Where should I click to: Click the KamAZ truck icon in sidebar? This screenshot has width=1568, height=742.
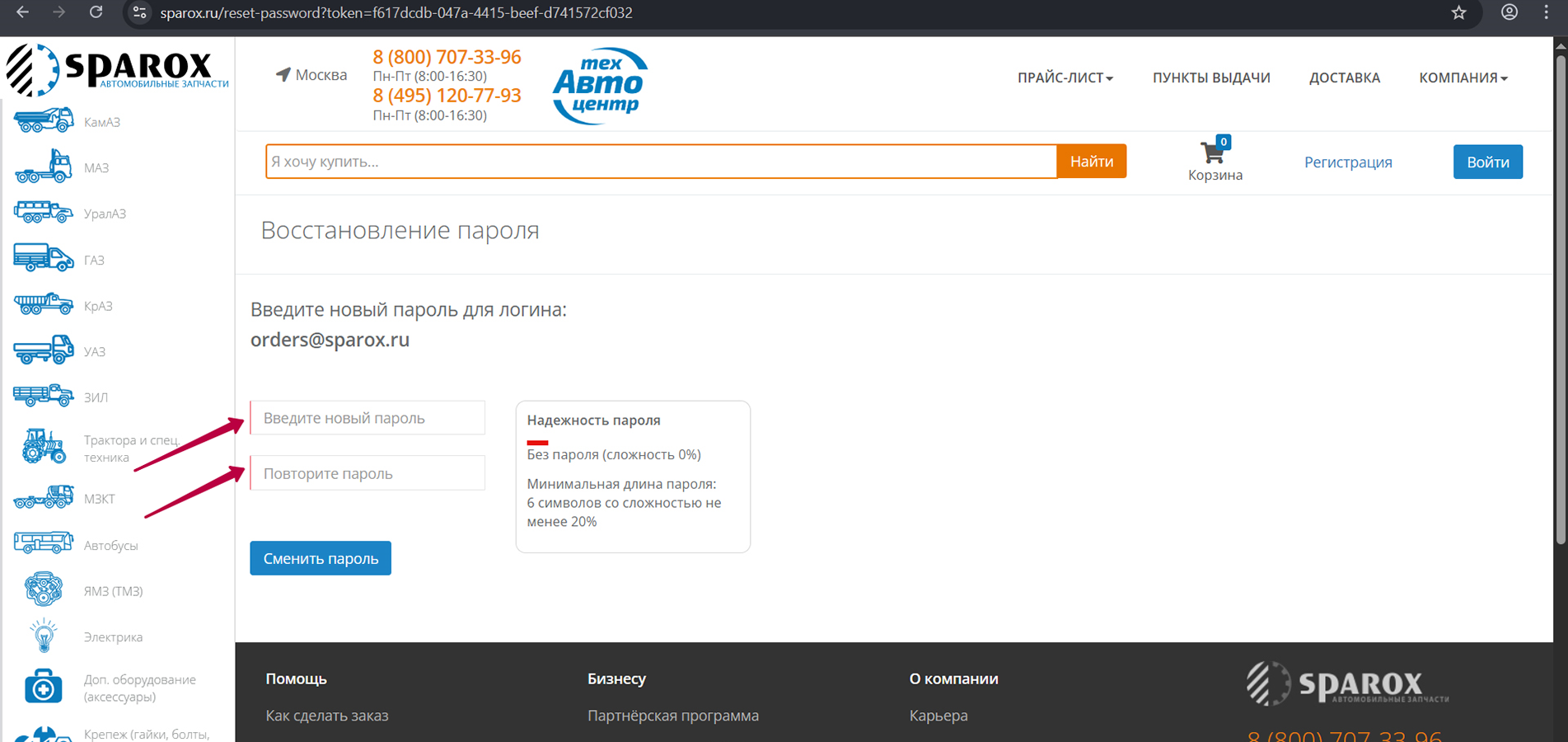click(x=43, y=121)
